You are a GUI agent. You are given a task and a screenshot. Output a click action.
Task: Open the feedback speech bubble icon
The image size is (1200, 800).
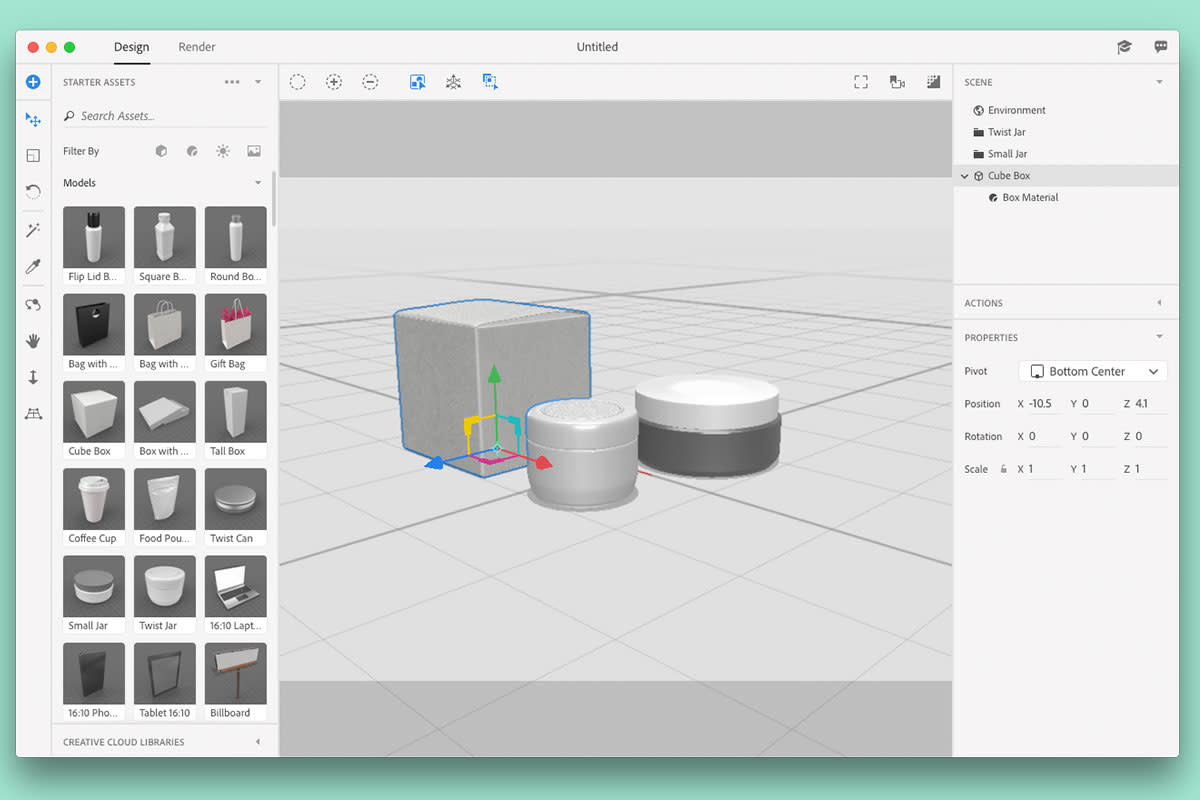point(1161,47)
